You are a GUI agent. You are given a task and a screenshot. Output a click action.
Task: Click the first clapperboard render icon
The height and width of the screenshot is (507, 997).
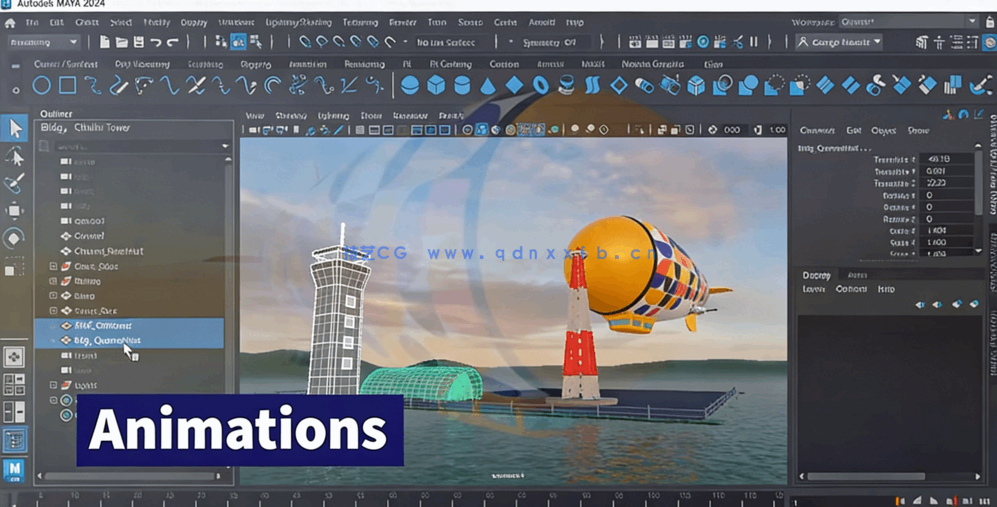[x=635, y=43]
